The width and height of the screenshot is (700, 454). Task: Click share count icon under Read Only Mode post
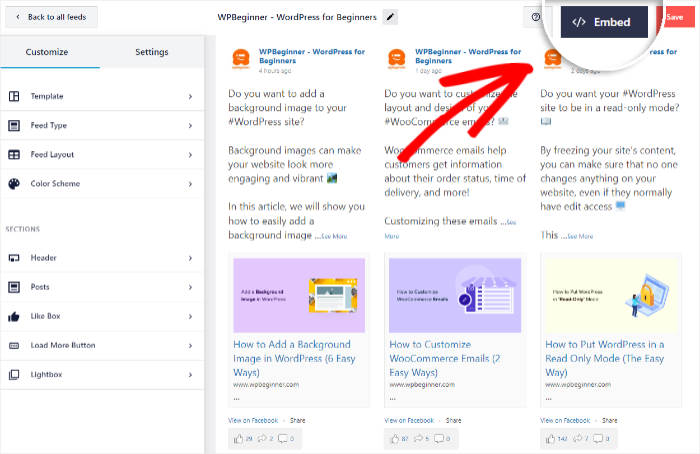click(578, 438)
